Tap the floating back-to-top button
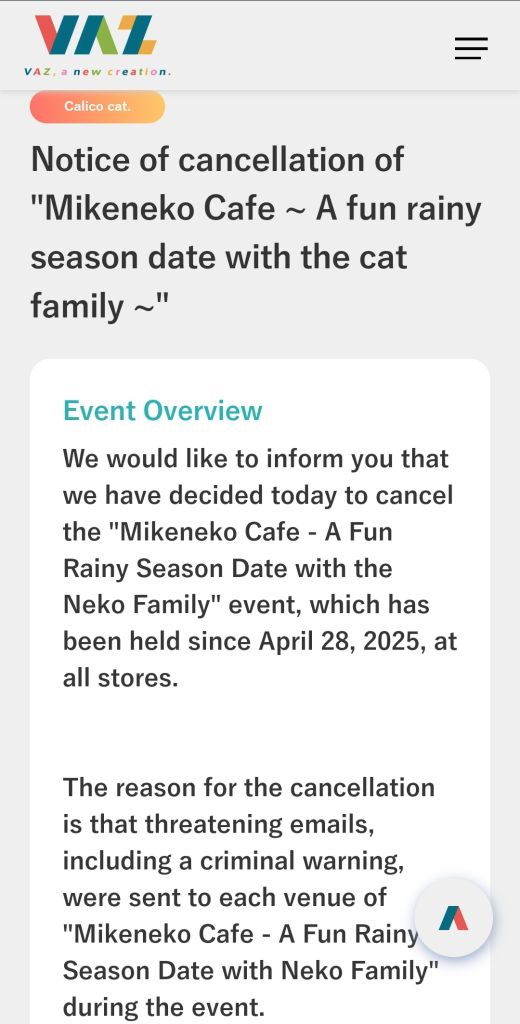This screenshot has height=1024, width=520. [x=453, y=918]
